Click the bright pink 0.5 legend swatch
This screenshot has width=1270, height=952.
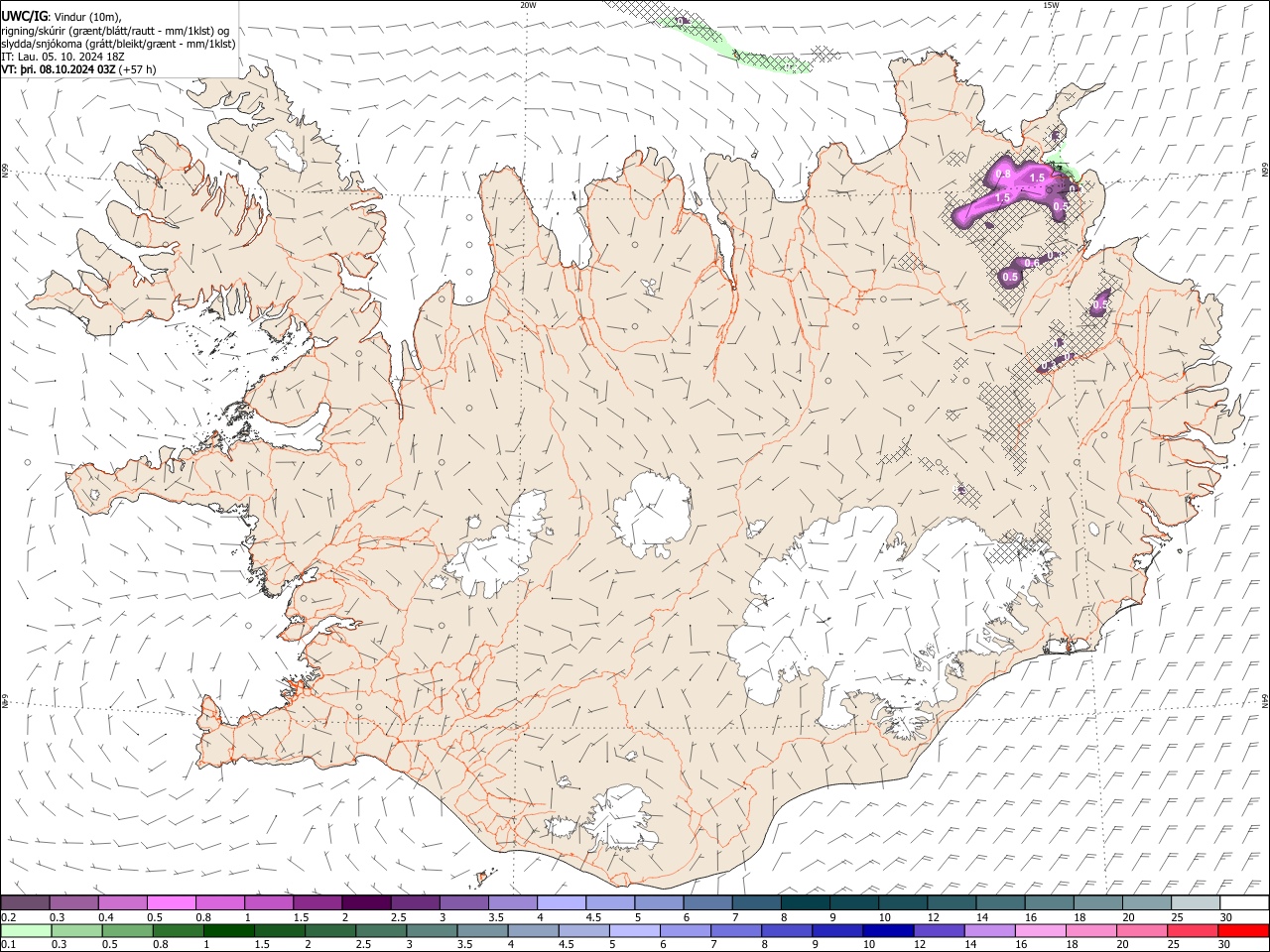click(x=172, y=902)
